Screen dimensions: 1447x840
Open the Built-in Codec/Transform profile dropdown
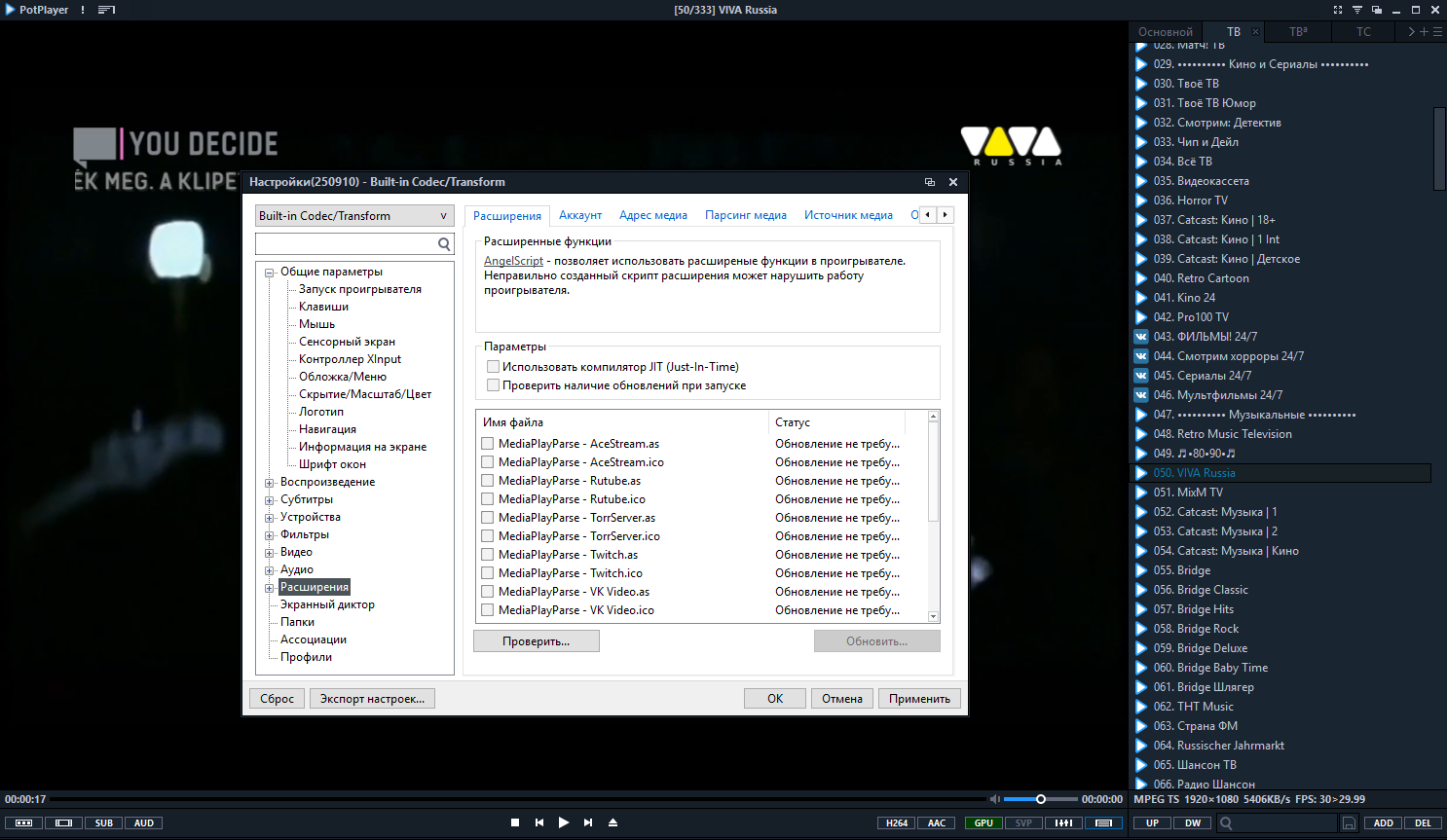[x=354, y=216]
